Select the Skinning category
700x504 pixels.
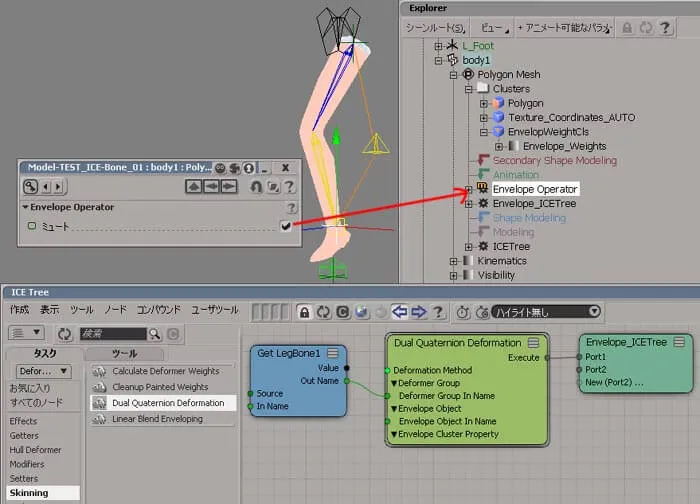click(x=29, y=493)
